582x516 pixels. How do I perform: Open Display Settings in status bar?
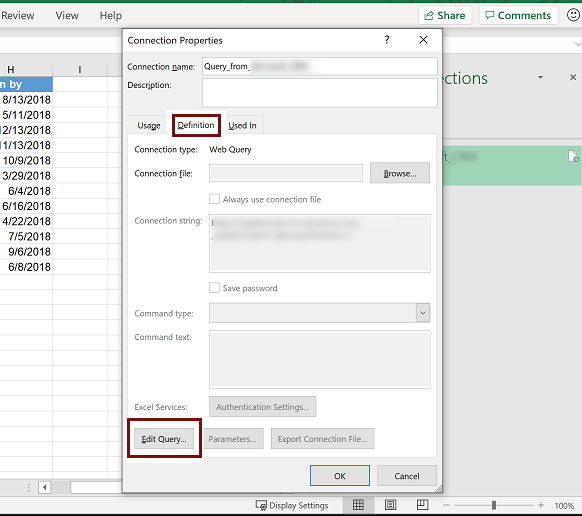[x=292, y=505]
